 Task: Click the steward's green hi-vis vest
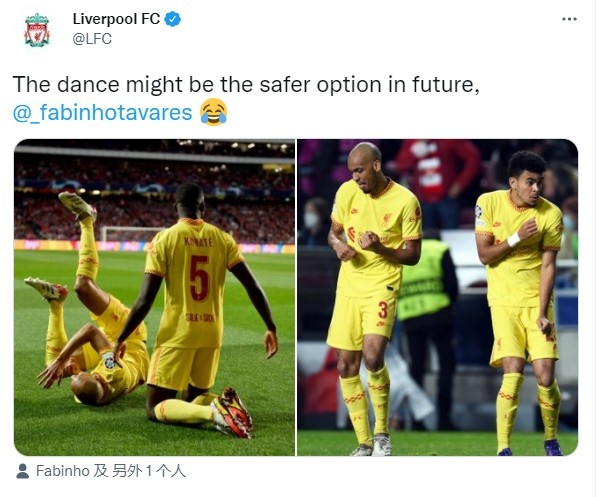423,279
